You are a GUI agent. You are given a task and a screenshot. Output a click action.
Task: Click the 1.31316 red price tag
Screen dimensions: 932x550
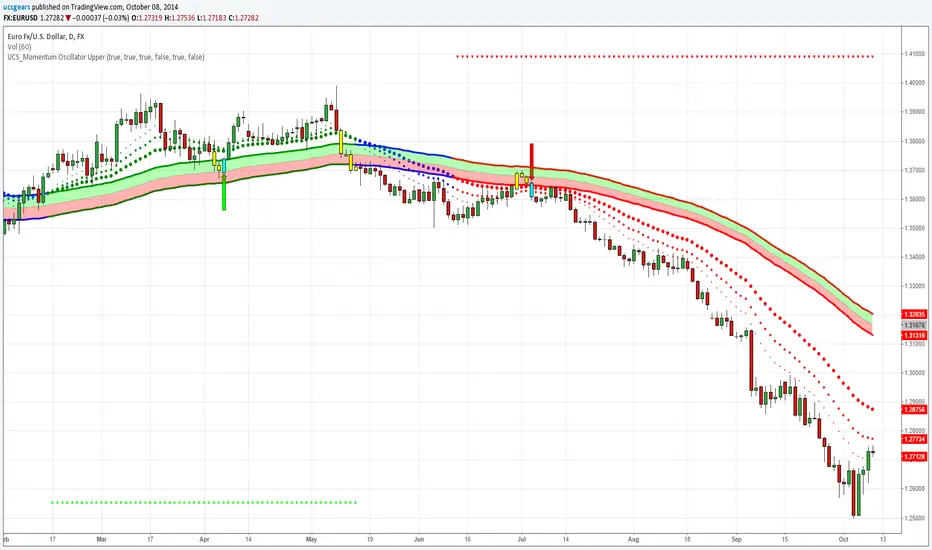[x=914, y=335]
